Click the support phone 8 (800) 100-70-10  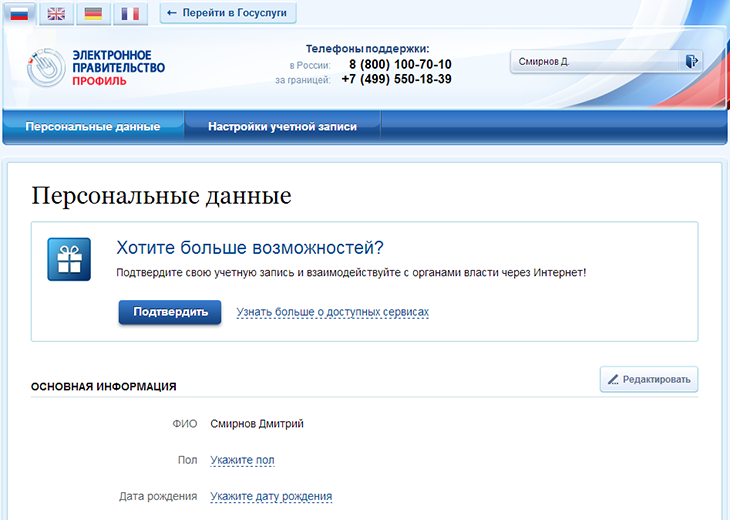point(400,64)
